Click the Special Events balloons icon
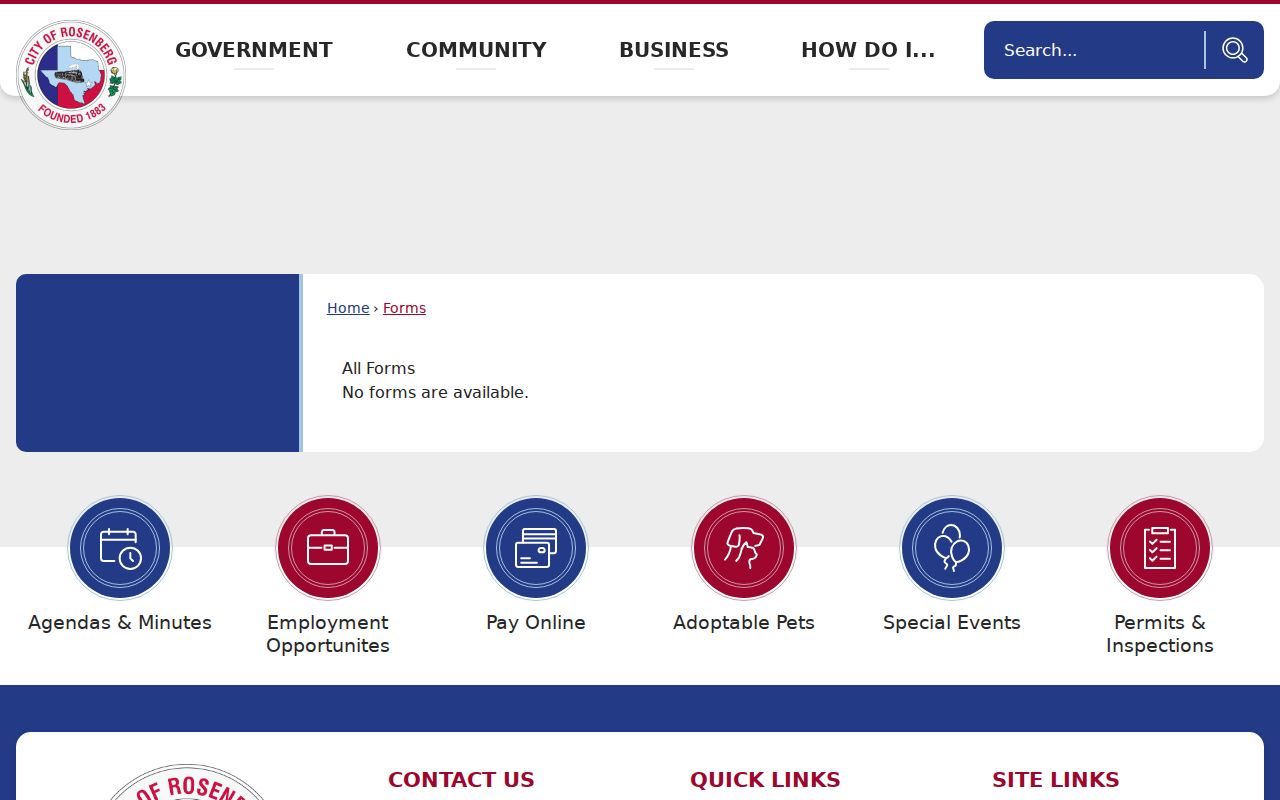The width and height of the screenshot is (1280, 800). click(x=952, y=548)
